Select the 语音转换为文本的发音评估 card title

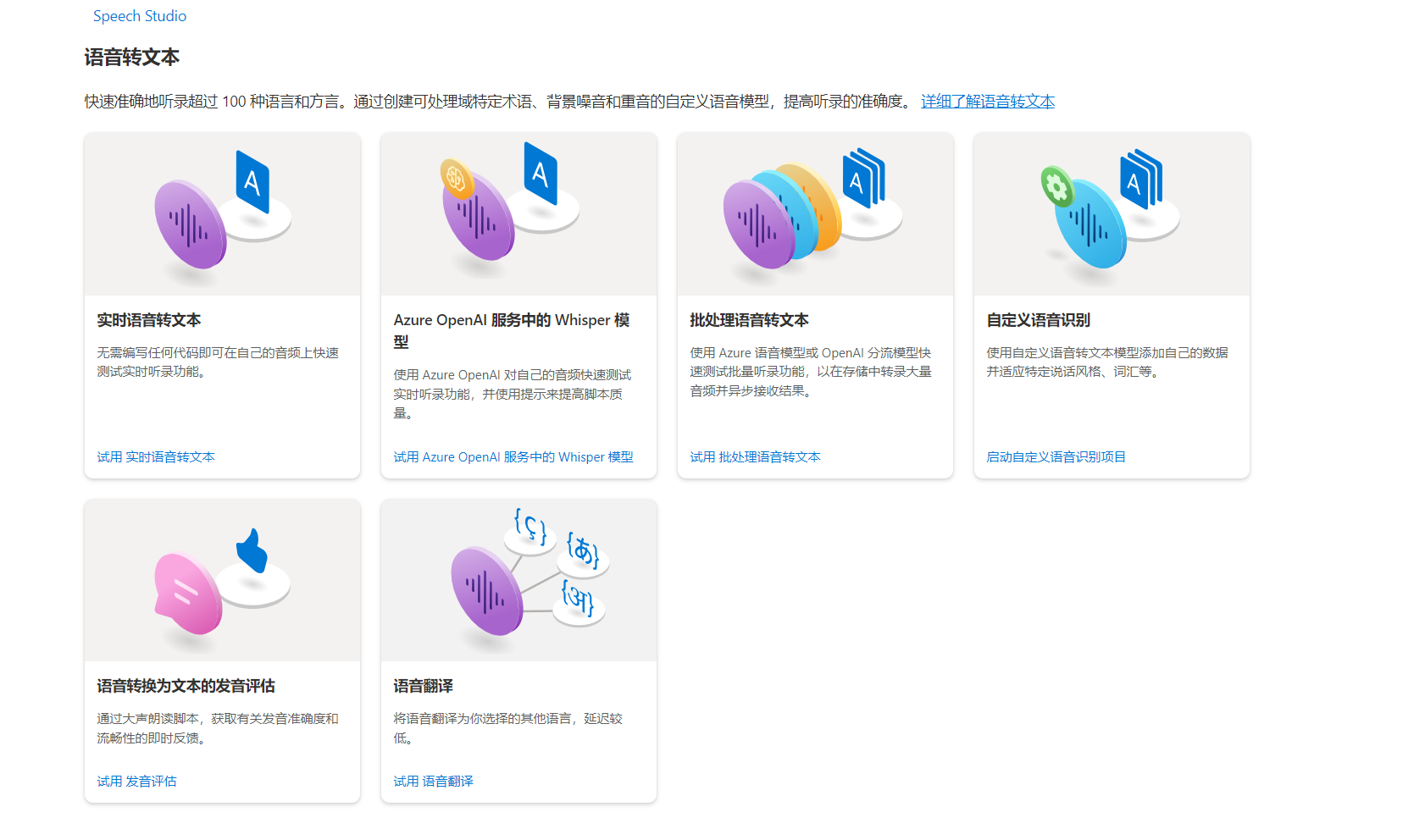[x=186, y=686]
